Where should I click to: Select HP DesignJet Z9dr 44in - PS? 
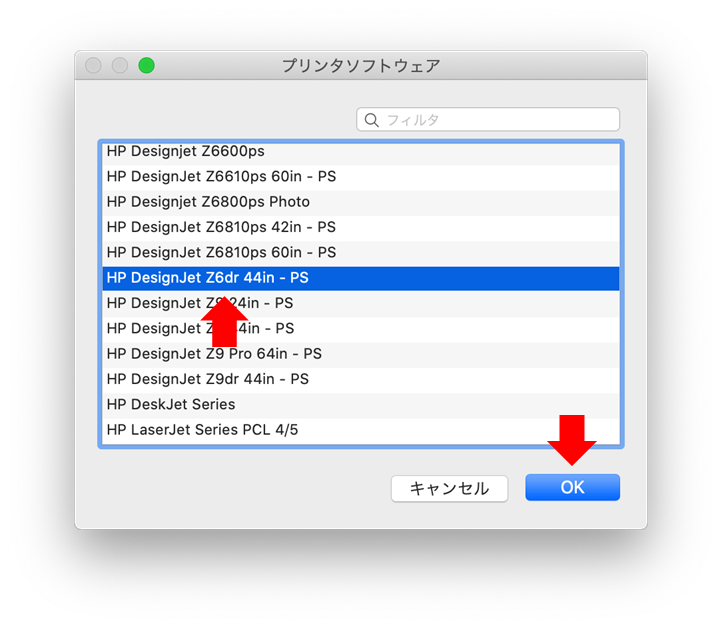tap(361, 379)
